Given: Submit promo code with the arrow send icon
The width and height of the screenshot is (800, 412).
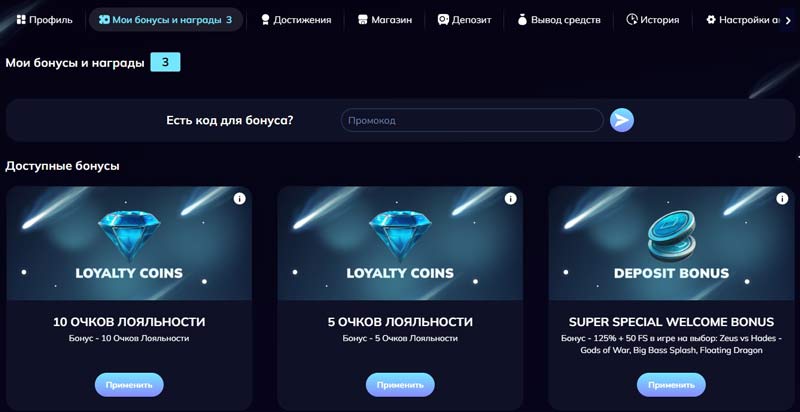Looking at the screenshot, I should pyautogui.click(x=622, y=120).
